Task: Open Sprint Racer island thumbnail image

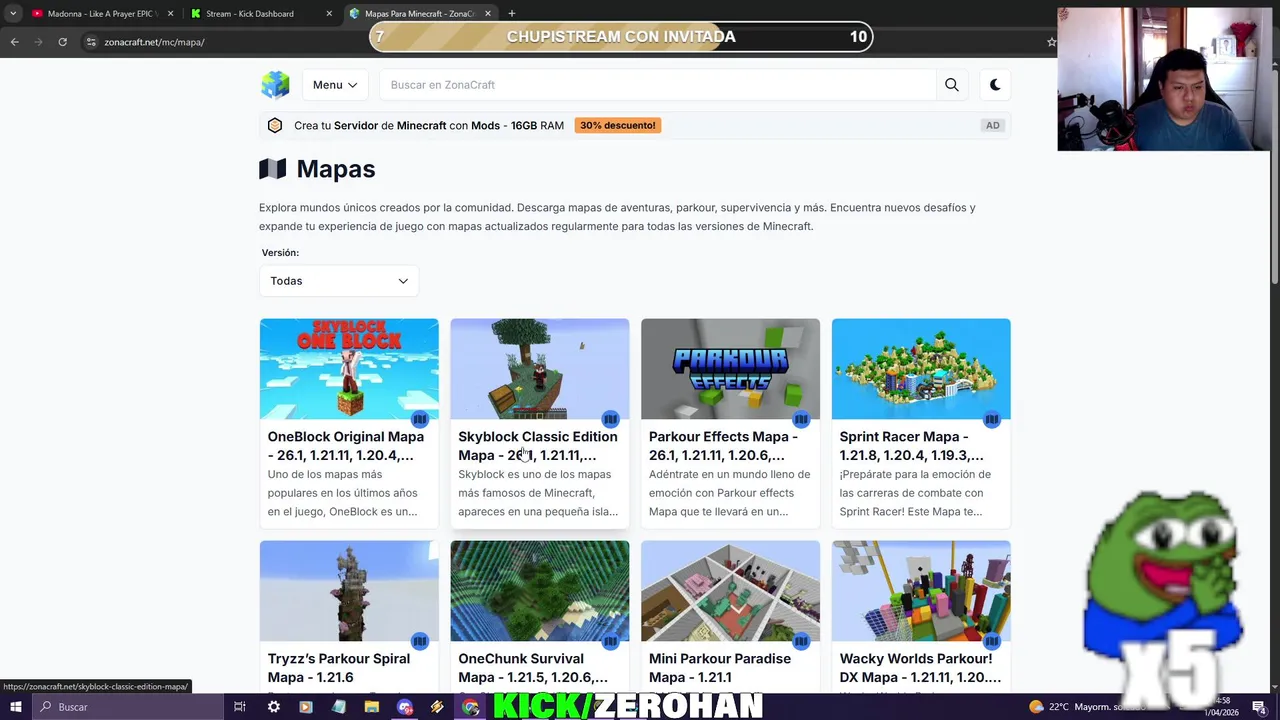Action: [921, 369]
